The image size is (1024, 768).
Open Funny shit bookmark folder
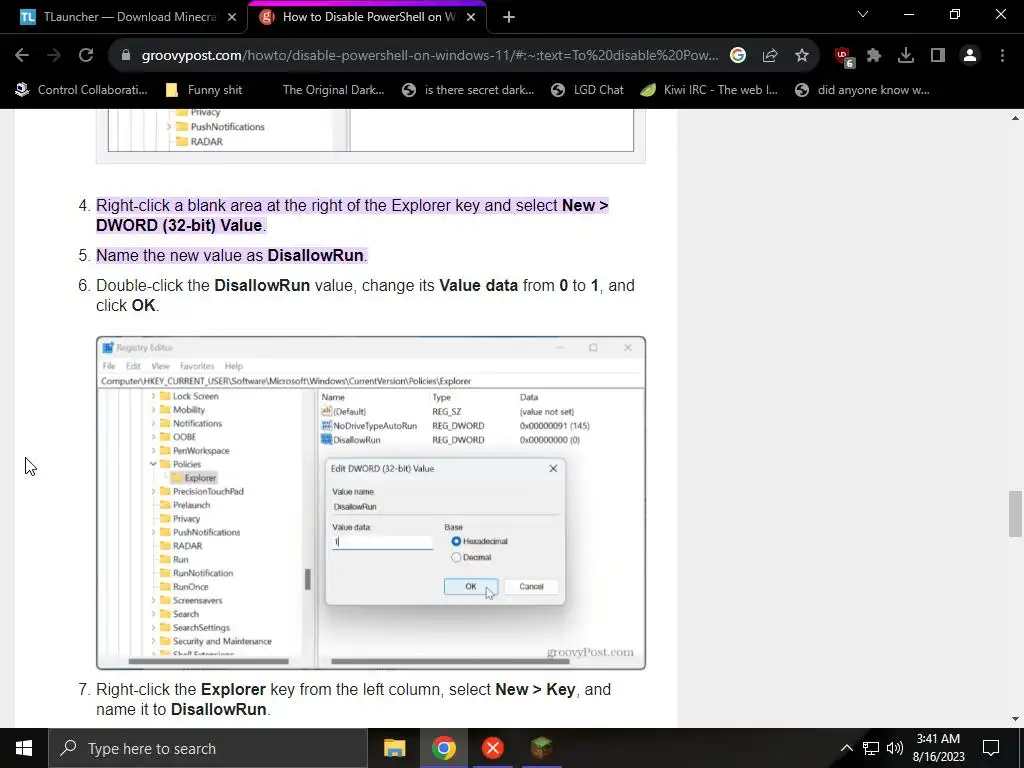click(204, 90)
